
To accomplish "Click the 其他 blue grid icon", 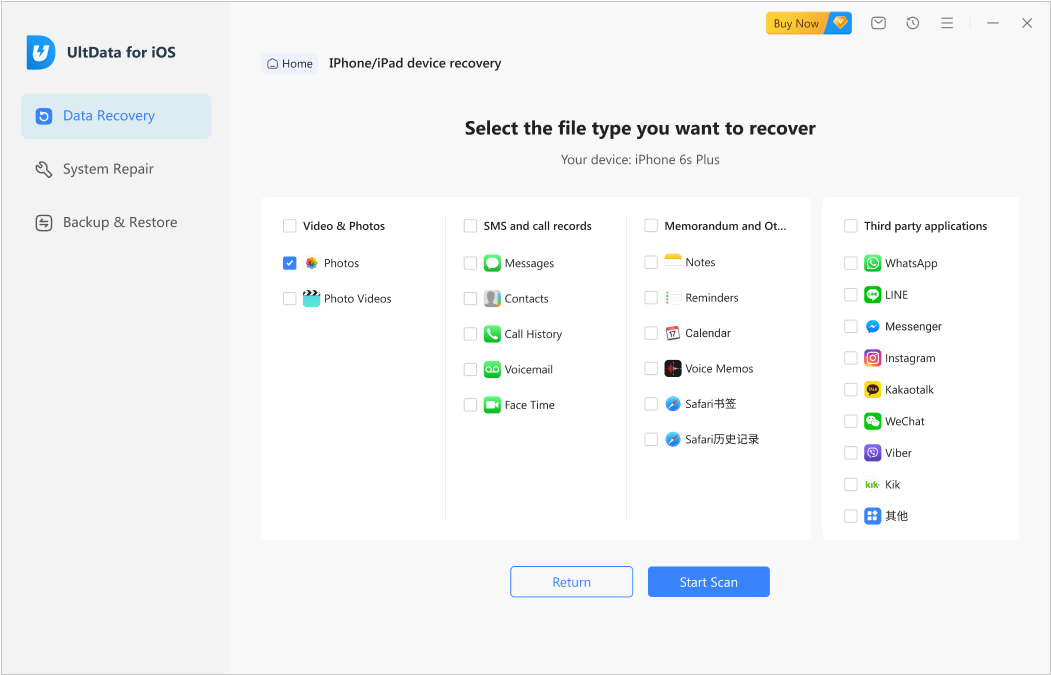I will [872, 515].
